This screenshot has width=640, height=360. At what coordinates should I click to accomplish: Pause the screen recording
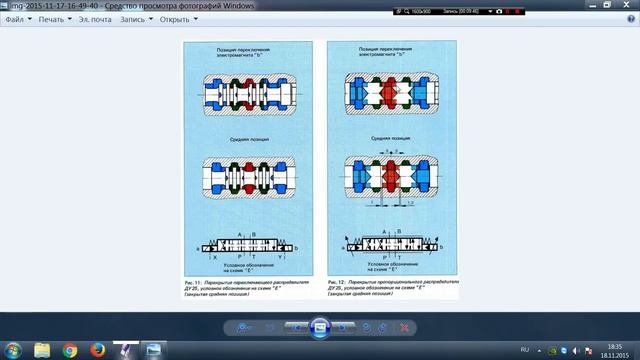click(508, 11)
